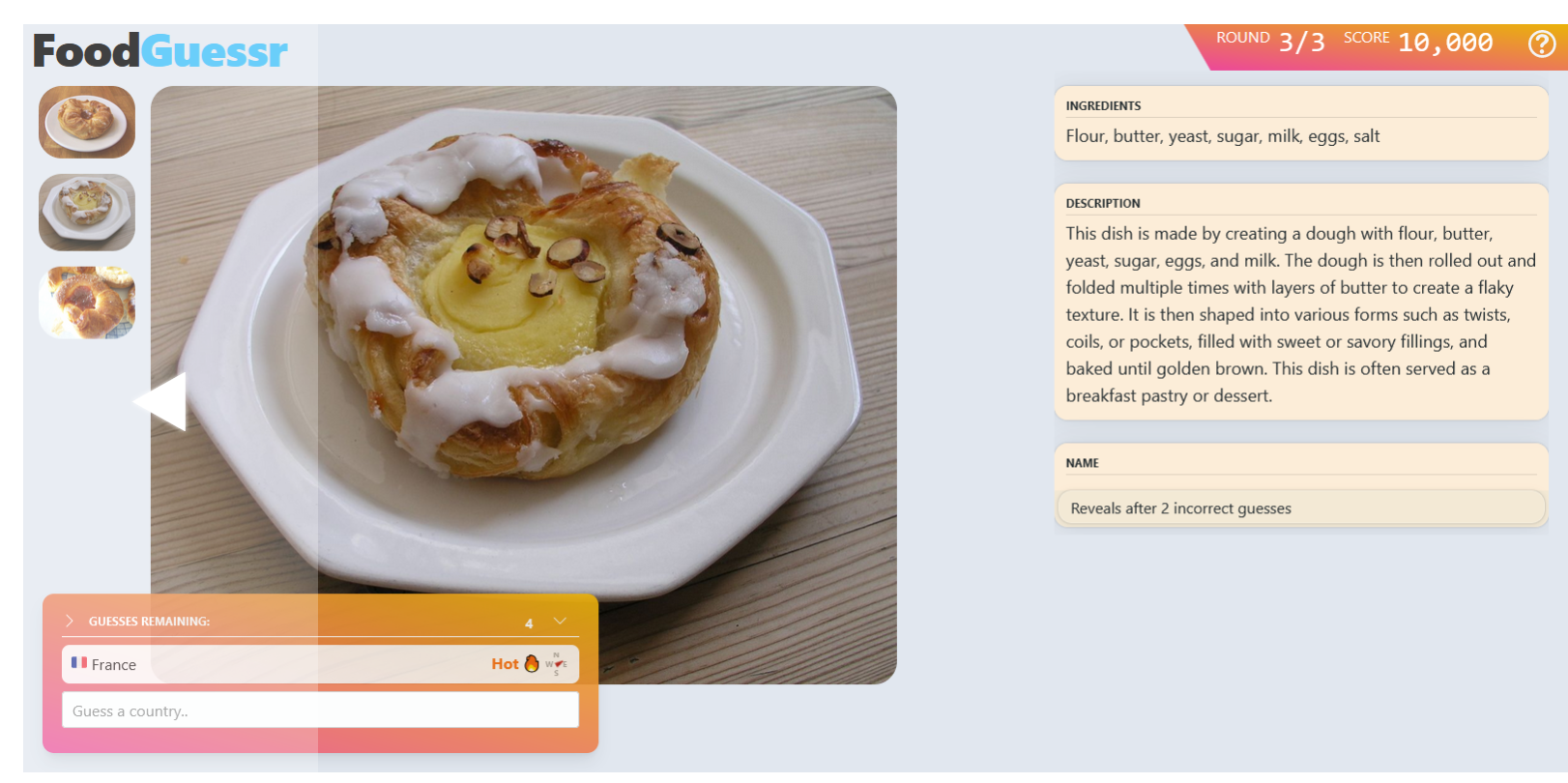
Task: Click the French flag icon
Action: tap(79, 663)
